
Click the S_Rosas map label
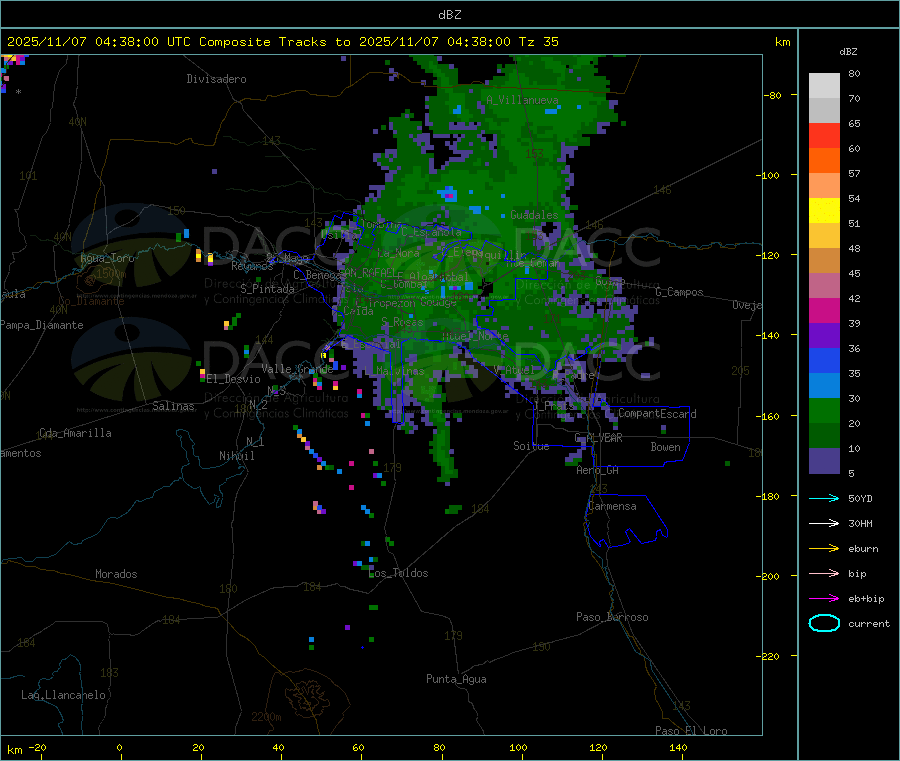tap(402, 322)
